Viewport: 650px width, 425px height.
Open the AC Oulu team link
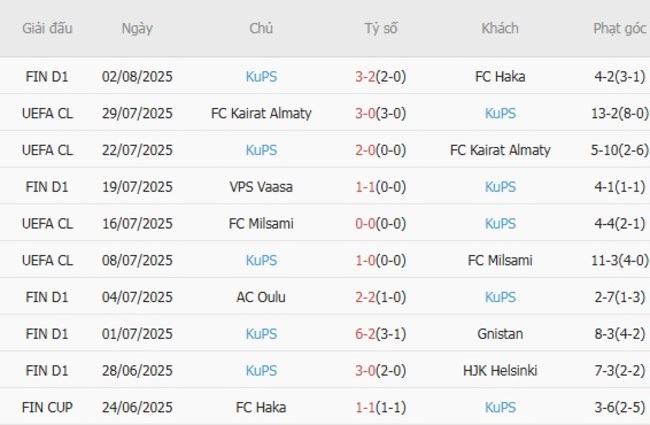click(x=261, y=297)
